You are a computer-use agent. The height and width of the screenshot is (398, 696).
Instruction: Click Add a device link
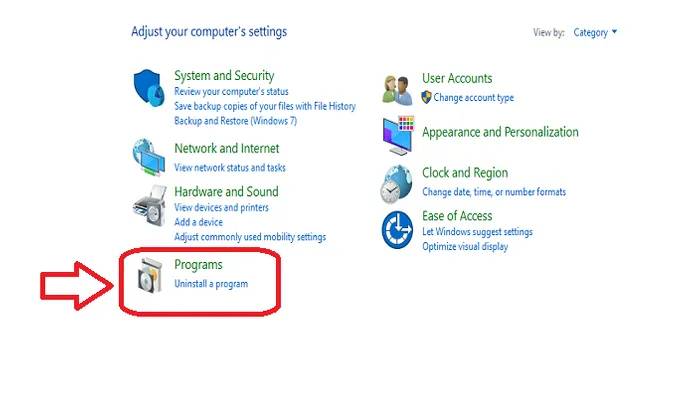[x=198, y=222]
